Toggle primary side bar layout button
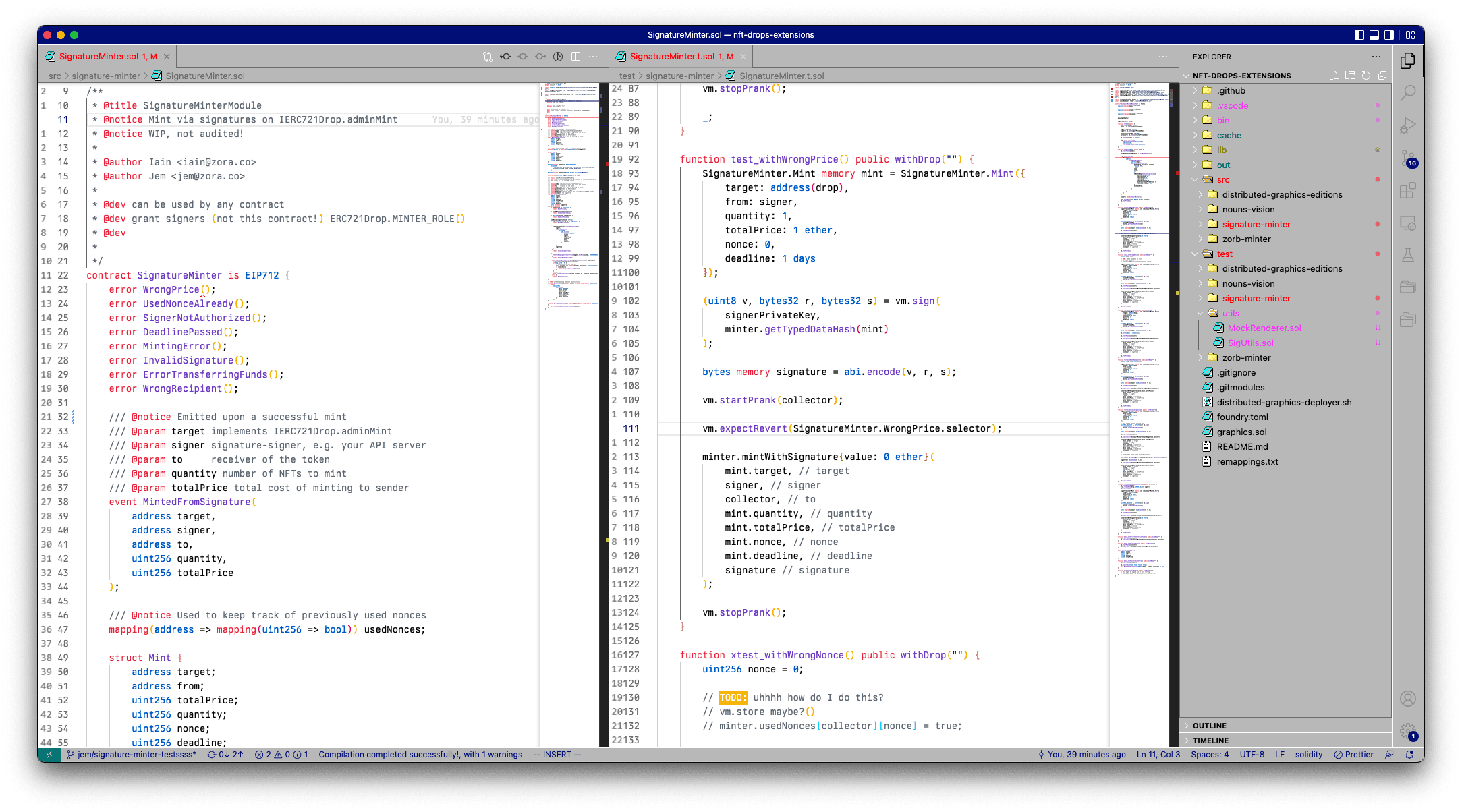This screenshot has width=1462, height=812. point(1359,35)
